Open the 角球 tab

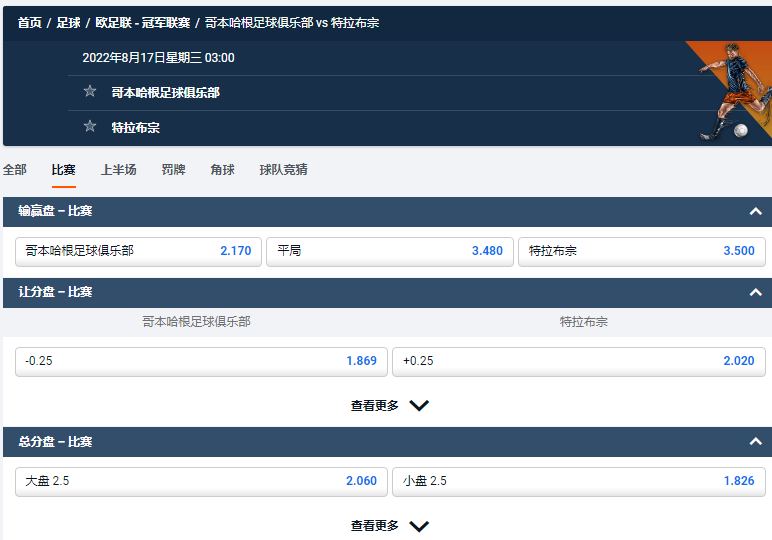pyautogui.click(x=222, y=170)
